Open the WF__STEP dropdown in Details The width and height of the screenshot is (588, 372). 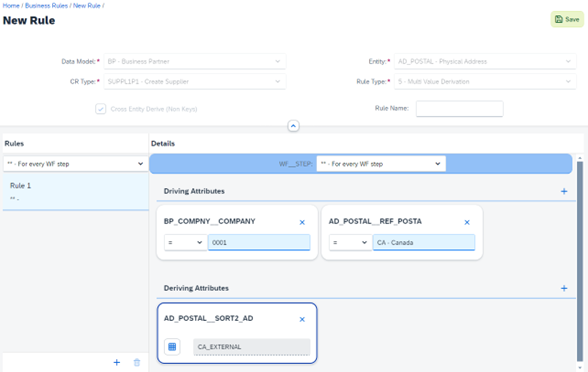381,164
